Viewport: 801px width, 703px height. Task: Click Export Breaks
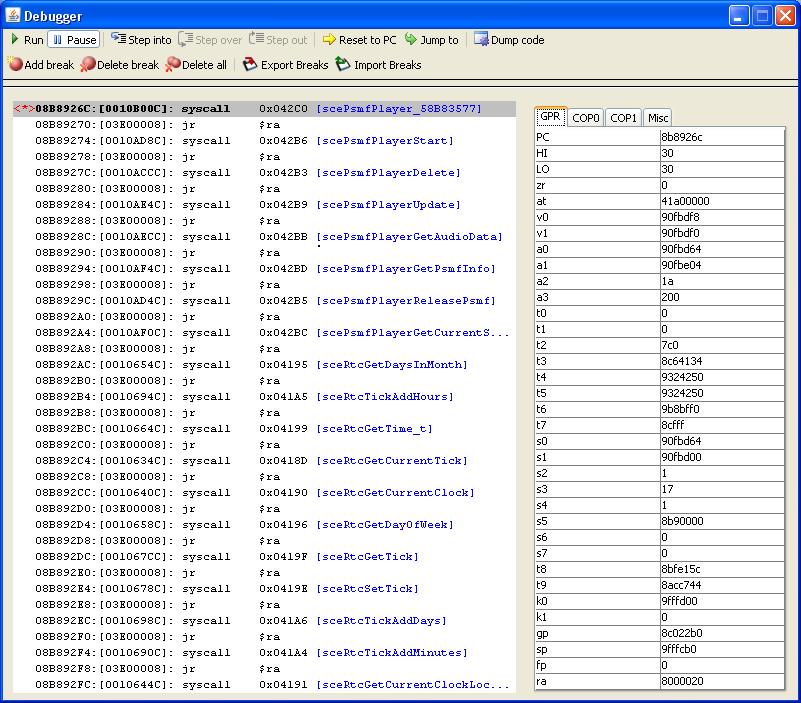286,65
